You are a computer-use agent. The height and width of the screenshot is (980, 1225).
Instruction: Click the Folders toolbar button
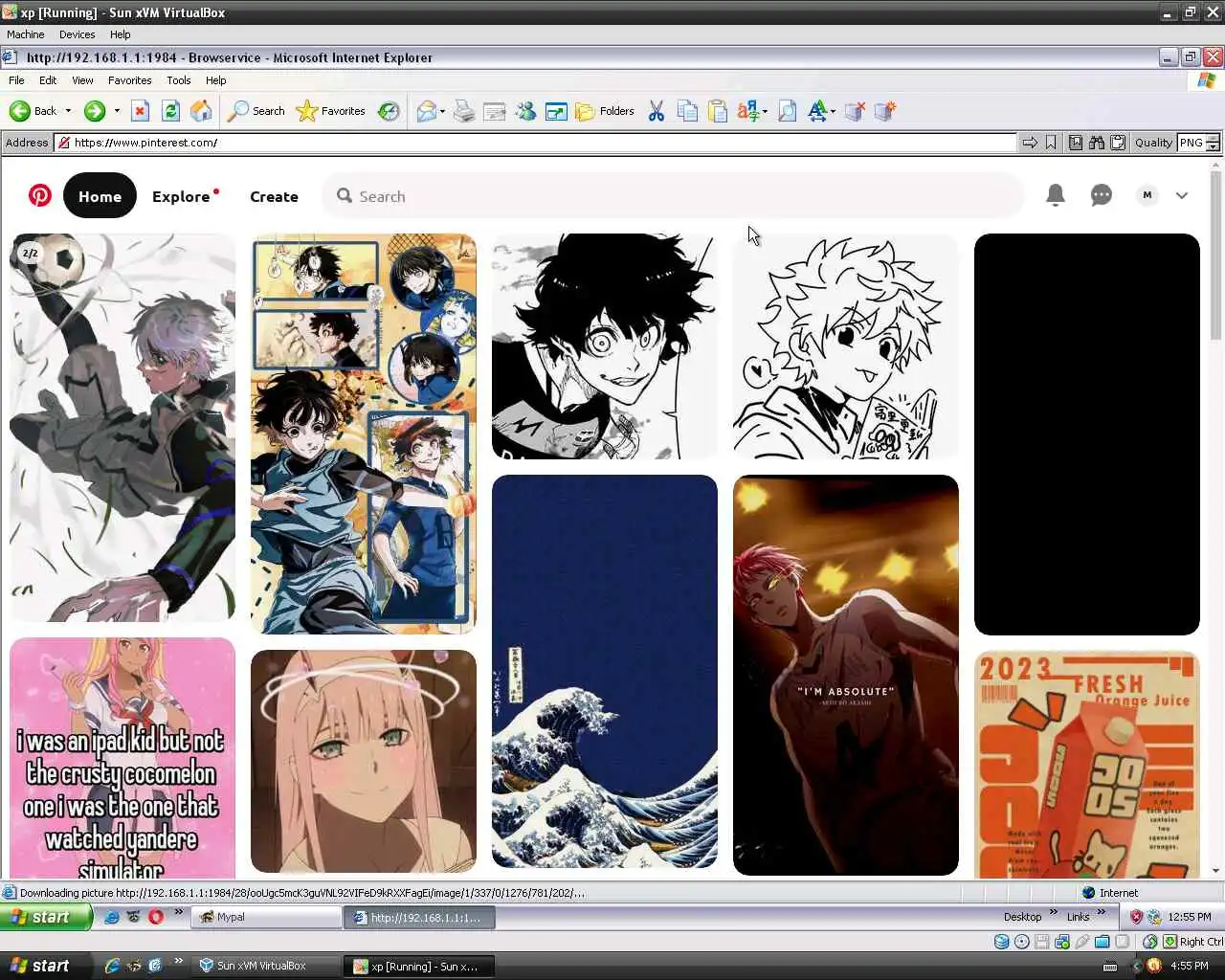point(605,111)
